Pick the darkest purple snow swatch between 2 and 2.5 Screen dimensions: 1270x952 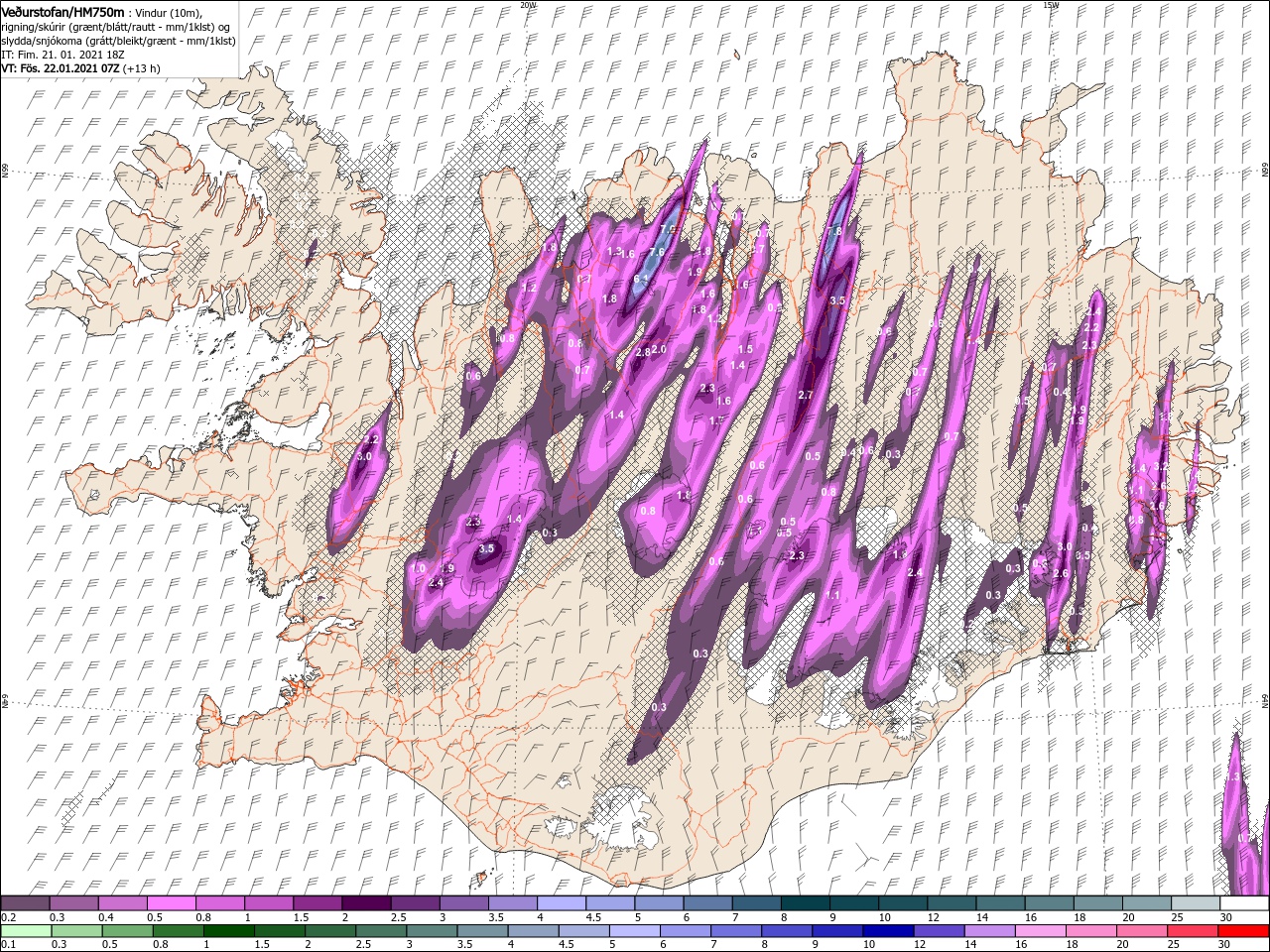366,903
